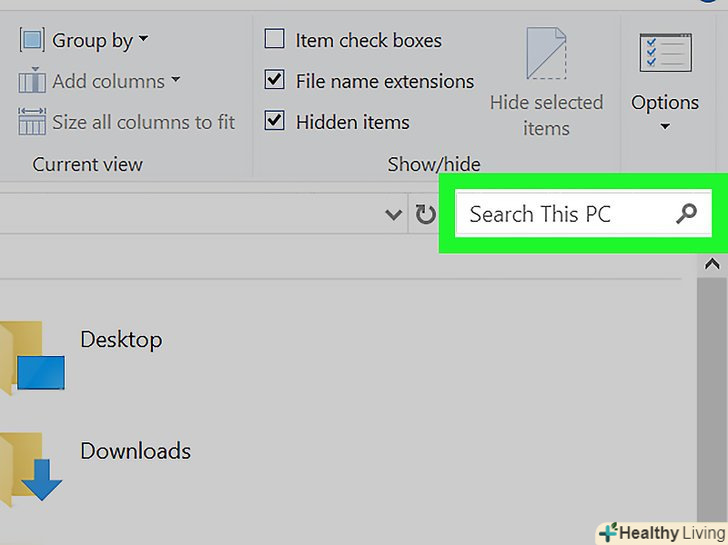Click the Group by icon
The height and width of the screenshot is (545, 728).
[32, 41]
